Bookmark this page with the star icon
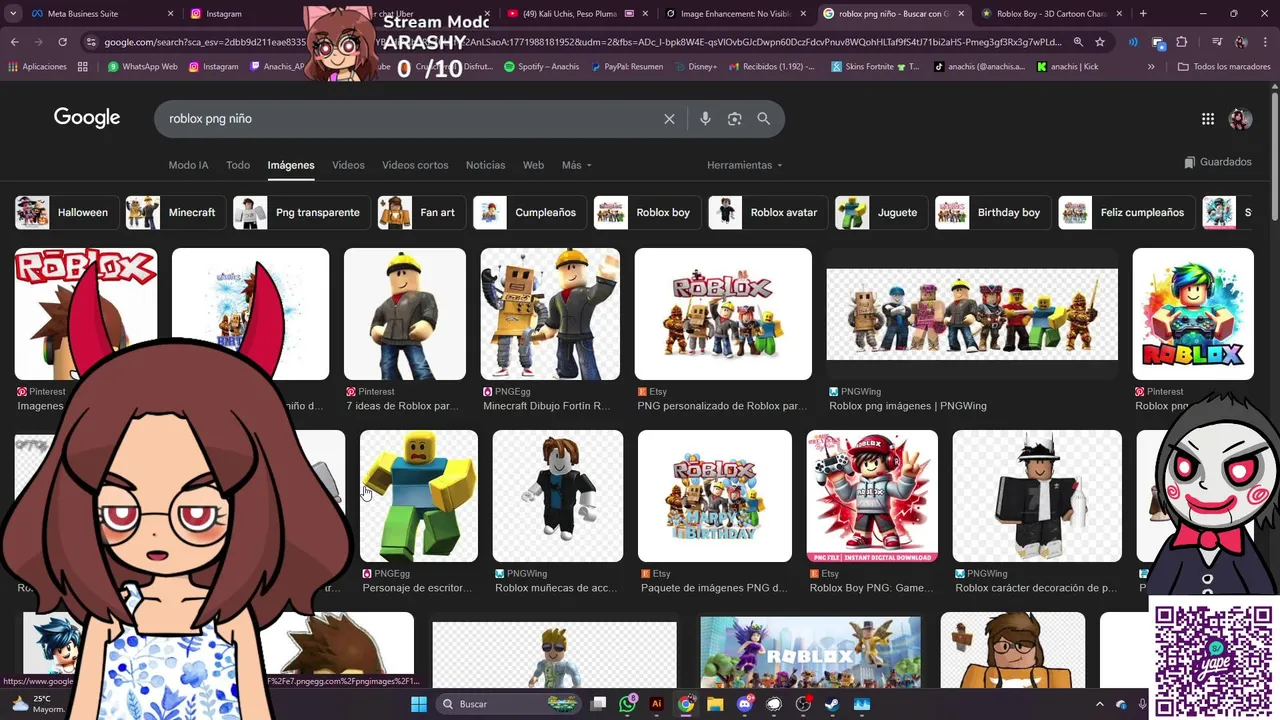Viewport: 1280px width, 720px height. (x=1100, y=42)
